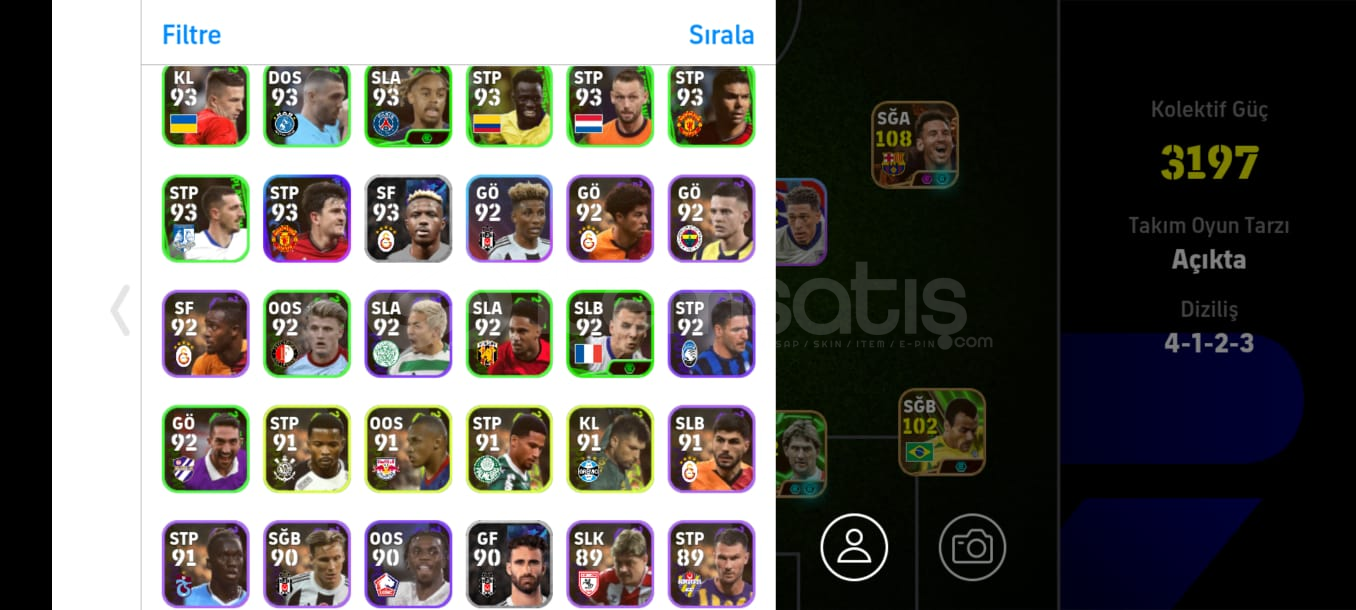Select the SĞA 108 Barcelona player card

click(x=914, y=144)
